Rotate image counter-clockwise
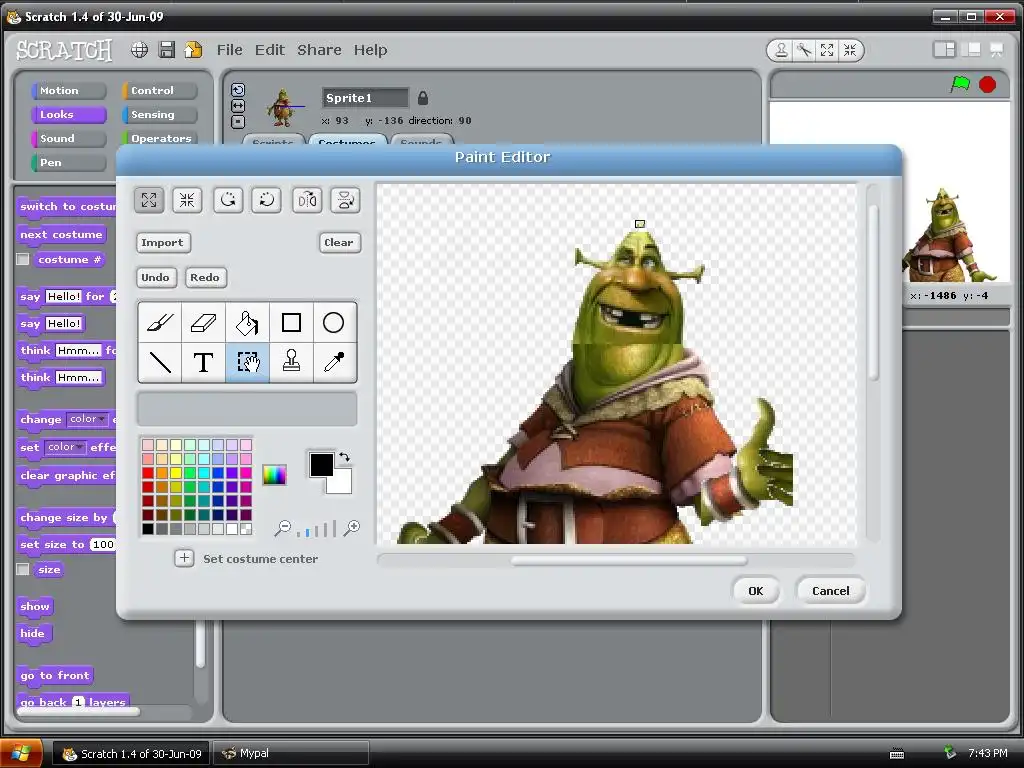Screen dimensions: 1024x768 coord(228,200)
